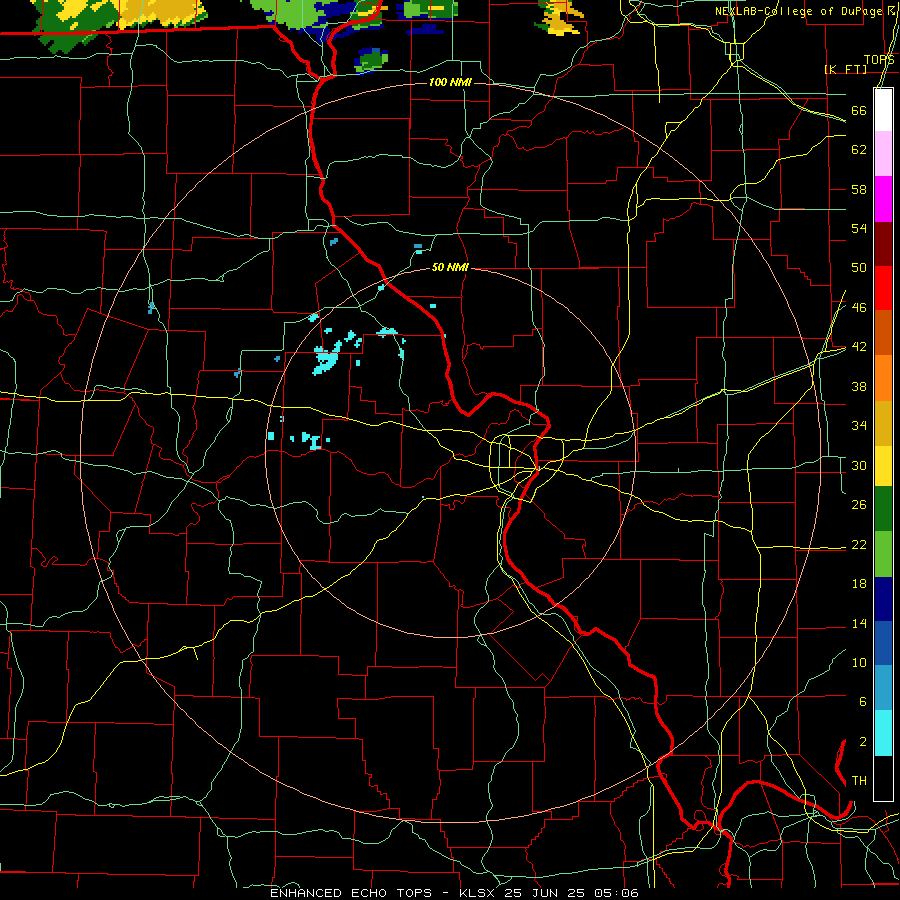Click the 100 NMI range ring label
Viewport: 900px width, 900px height.
[450, 82]
